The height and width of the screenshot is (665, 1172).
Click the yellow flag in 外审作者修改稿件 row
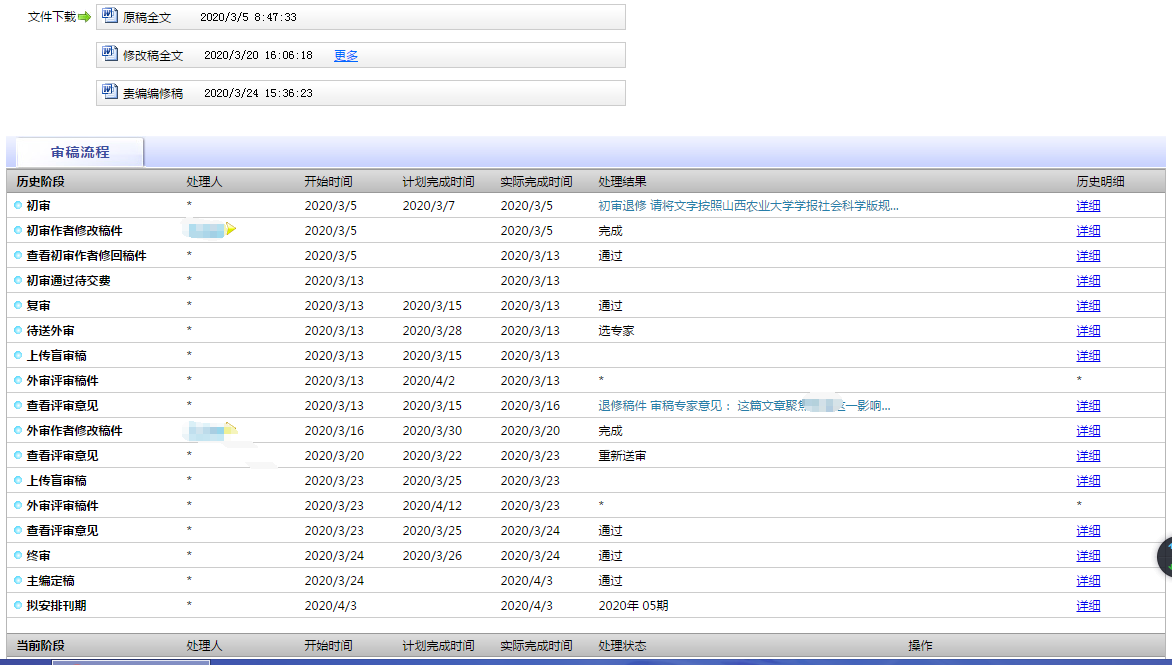(231, 429)
